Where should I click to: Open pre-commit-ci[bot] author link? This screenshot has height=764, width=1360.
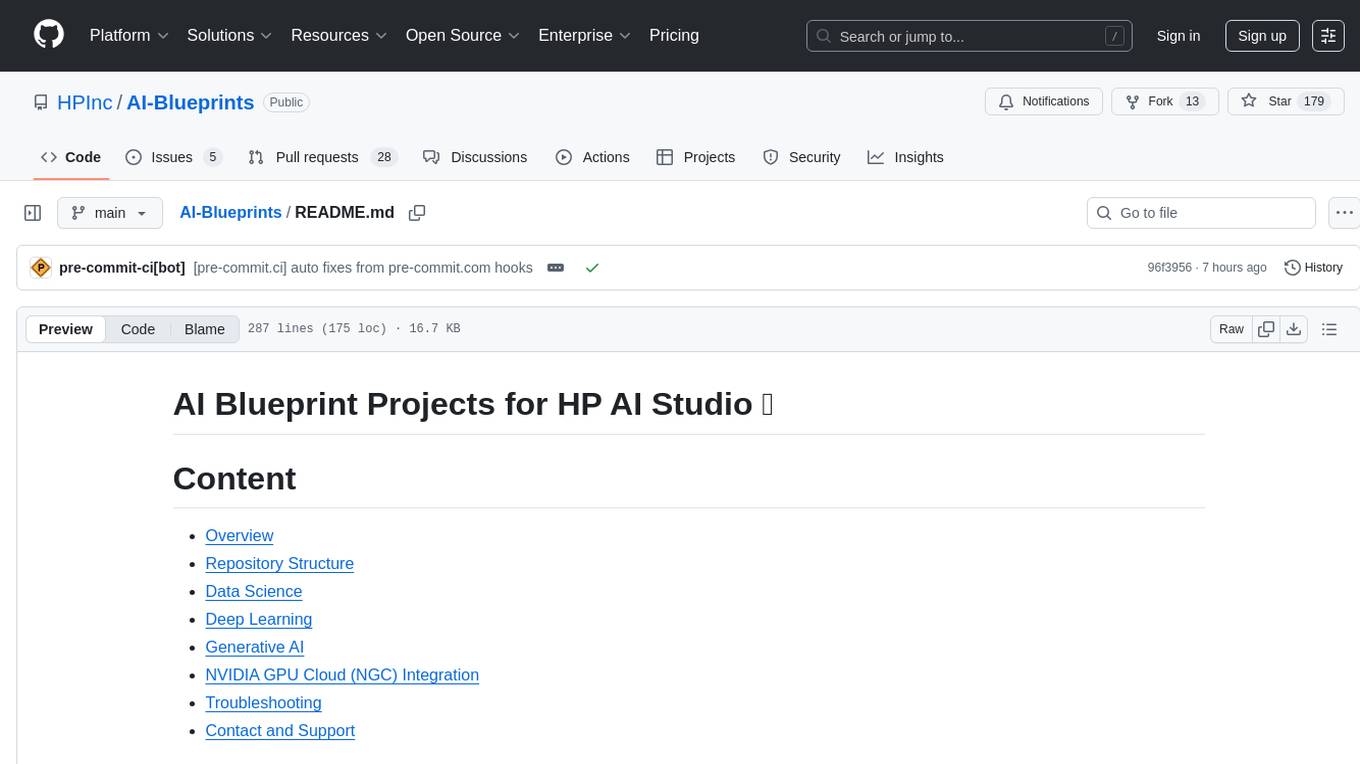122,268
